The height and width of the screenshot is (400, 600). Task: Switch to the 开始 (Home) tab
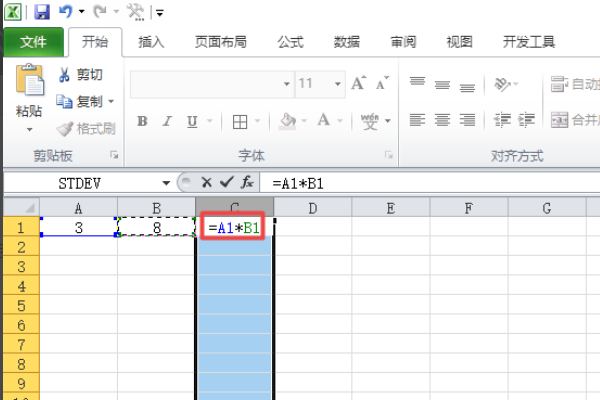click(95, 42)
